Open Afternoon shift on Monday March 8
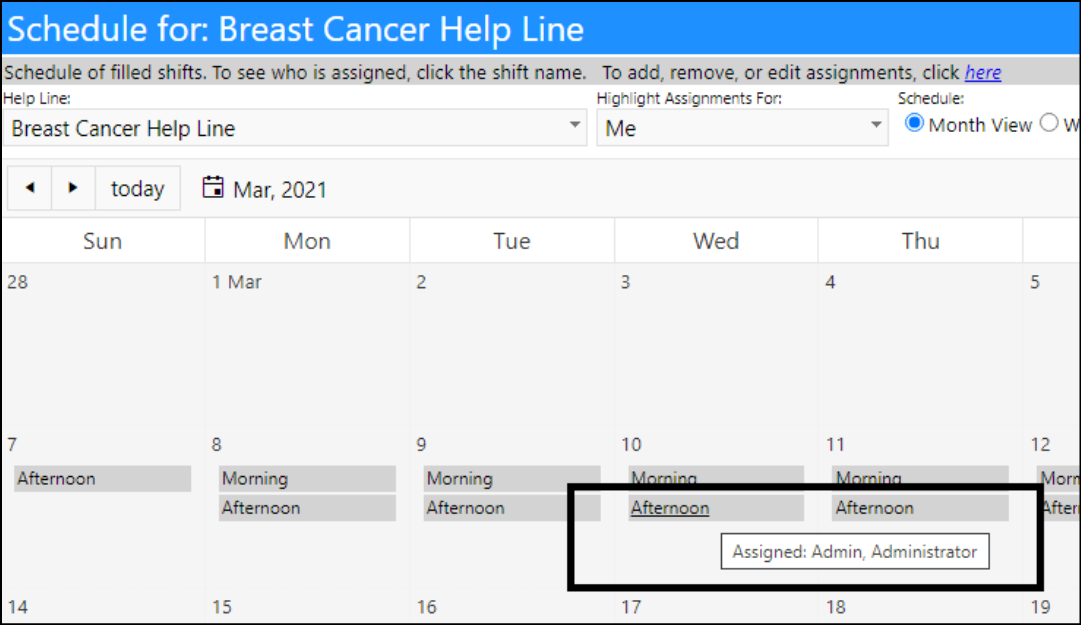Viewport: 1081px width, 625px height. (x=307, y=508)
